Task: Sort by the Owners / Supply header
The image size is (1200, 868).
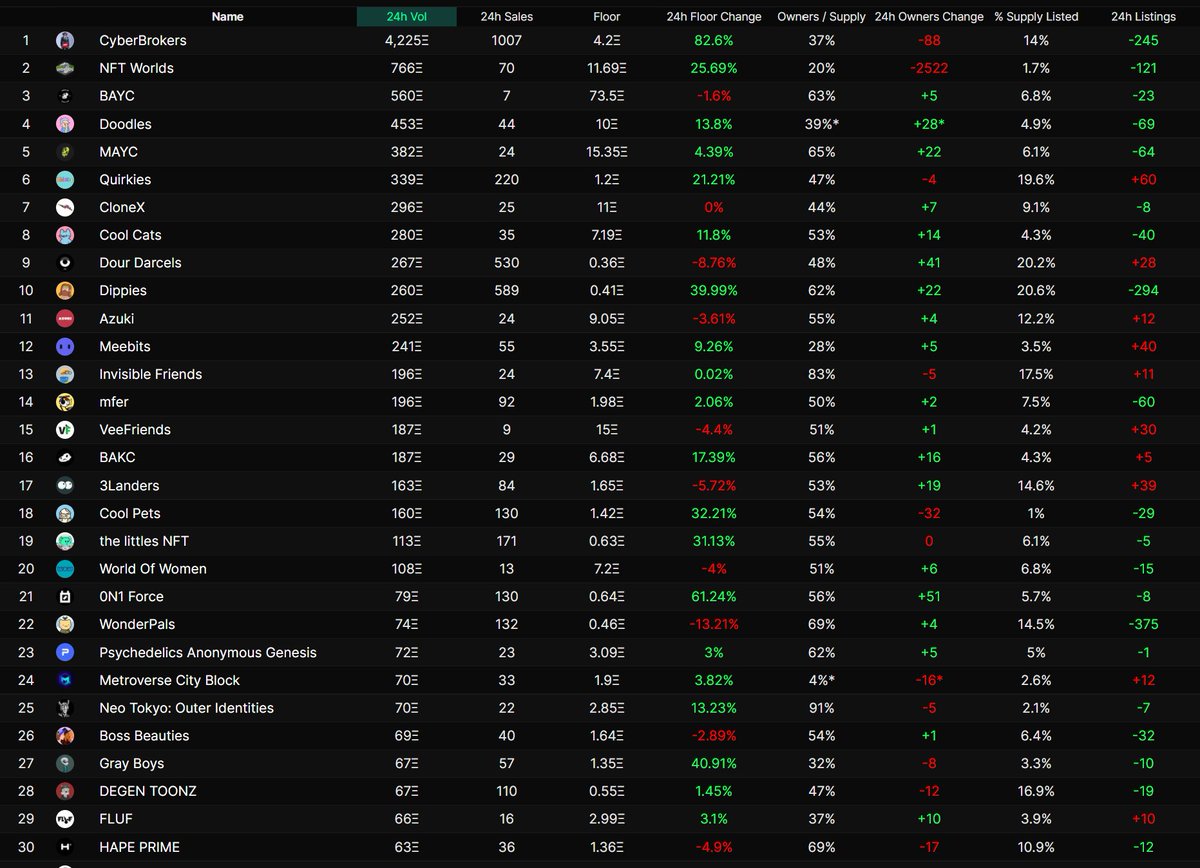Action: pos(821,16)
